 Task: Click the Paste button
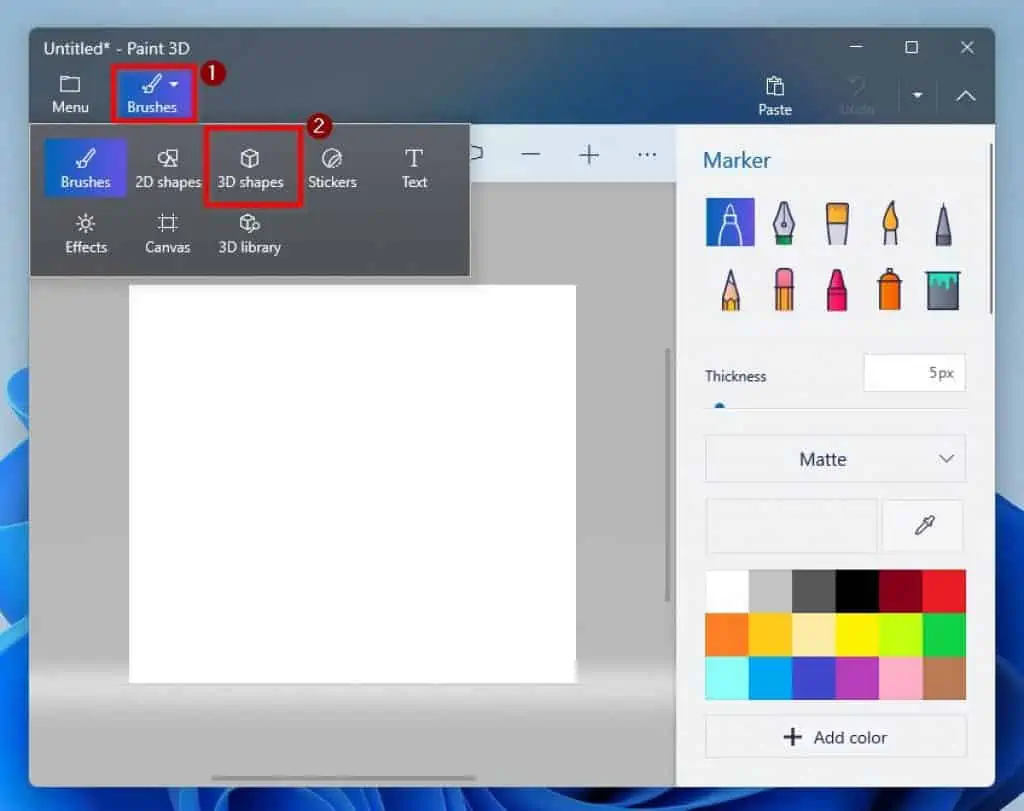(x=774, y=96)
